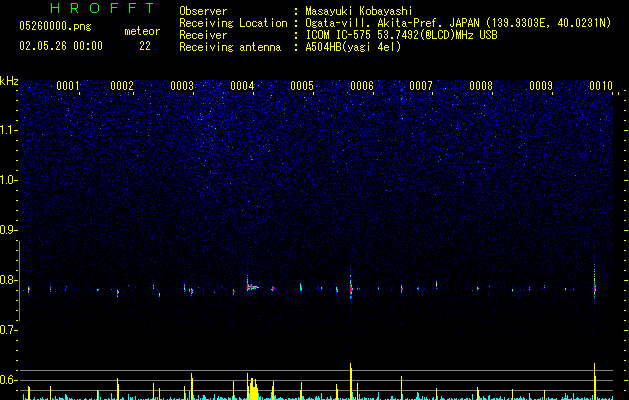629x400 pixels.
Task: Click time marker 0002
Action: tap(122, 85)
